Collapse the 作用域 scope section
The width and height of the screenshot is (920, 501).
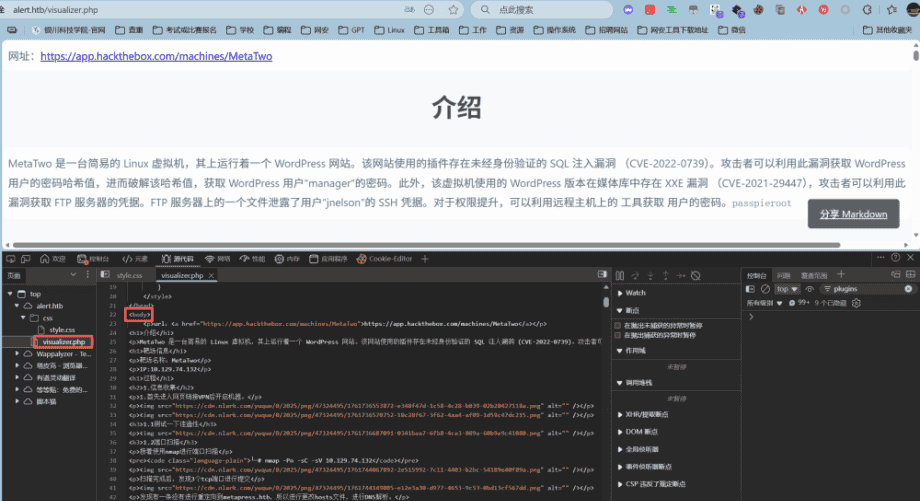631,351
